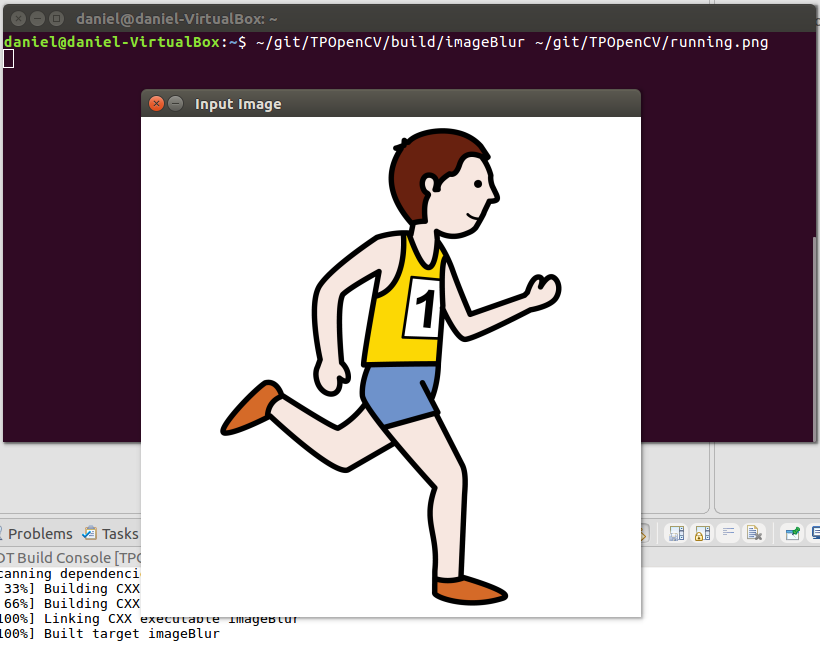The image size is (820, 647).
Task: Clear the console with the document-X icon
Action: [754, 533]
